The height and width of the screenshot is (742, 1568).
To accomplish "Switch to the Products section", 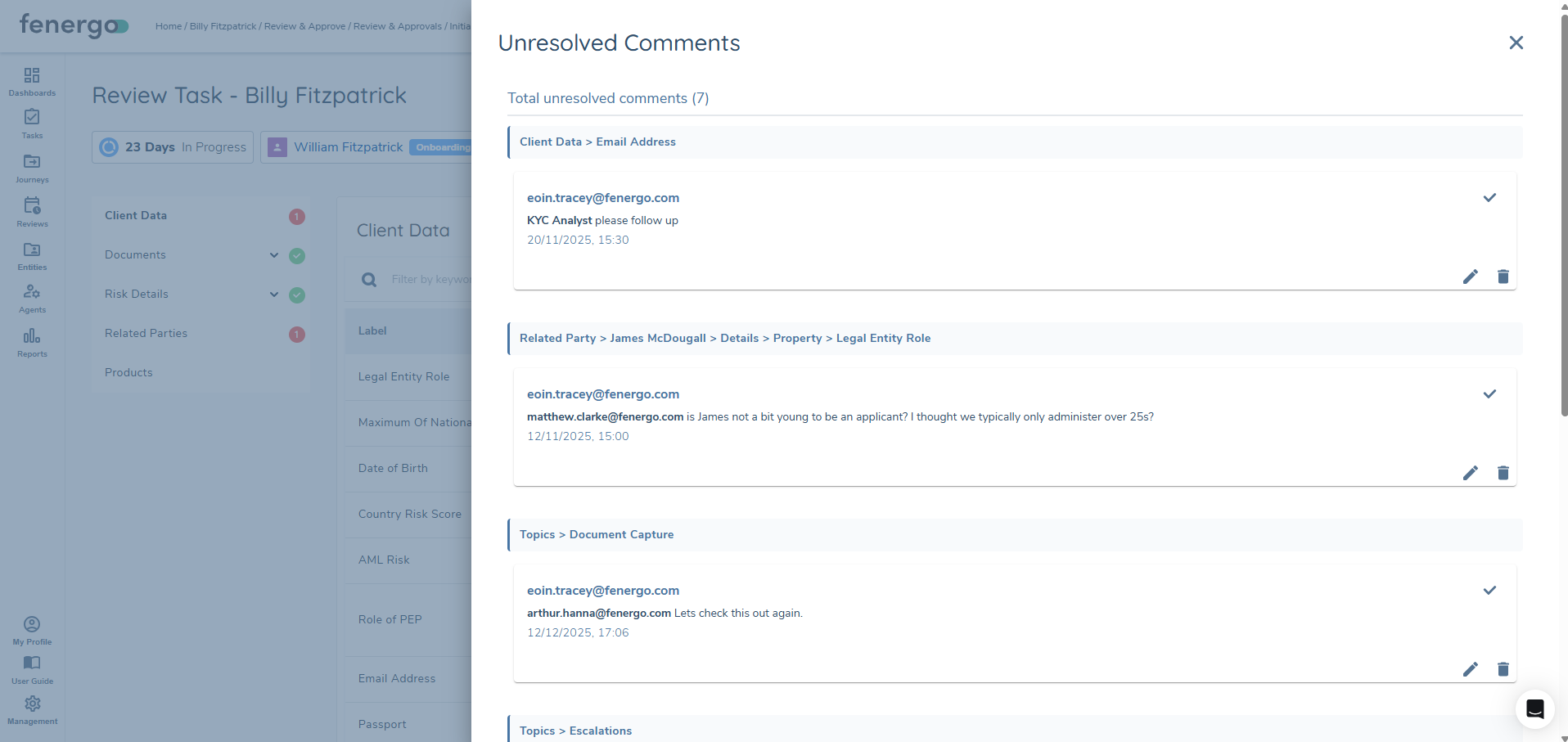I will coord(128,372).
